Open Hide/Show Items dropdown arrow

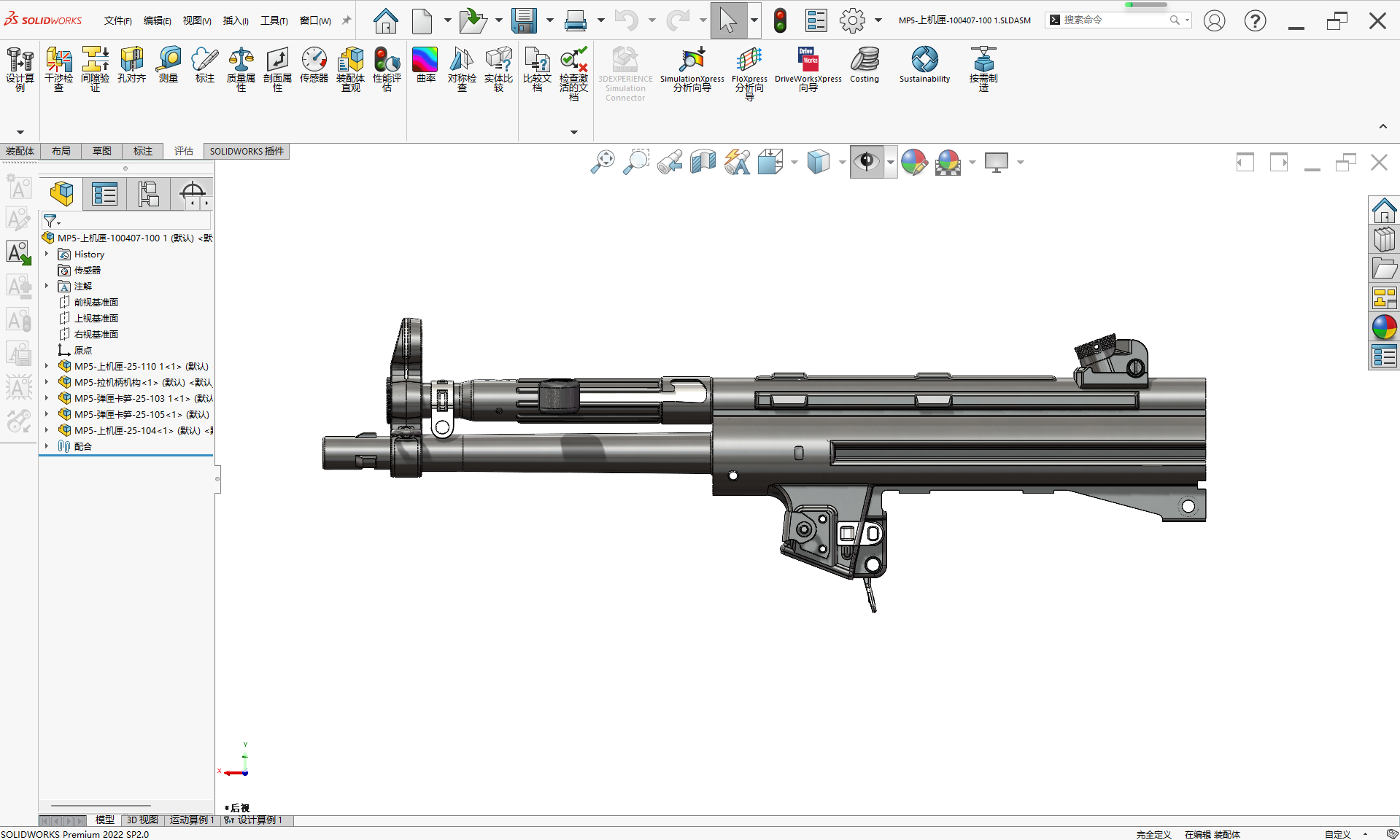point(891,163)
